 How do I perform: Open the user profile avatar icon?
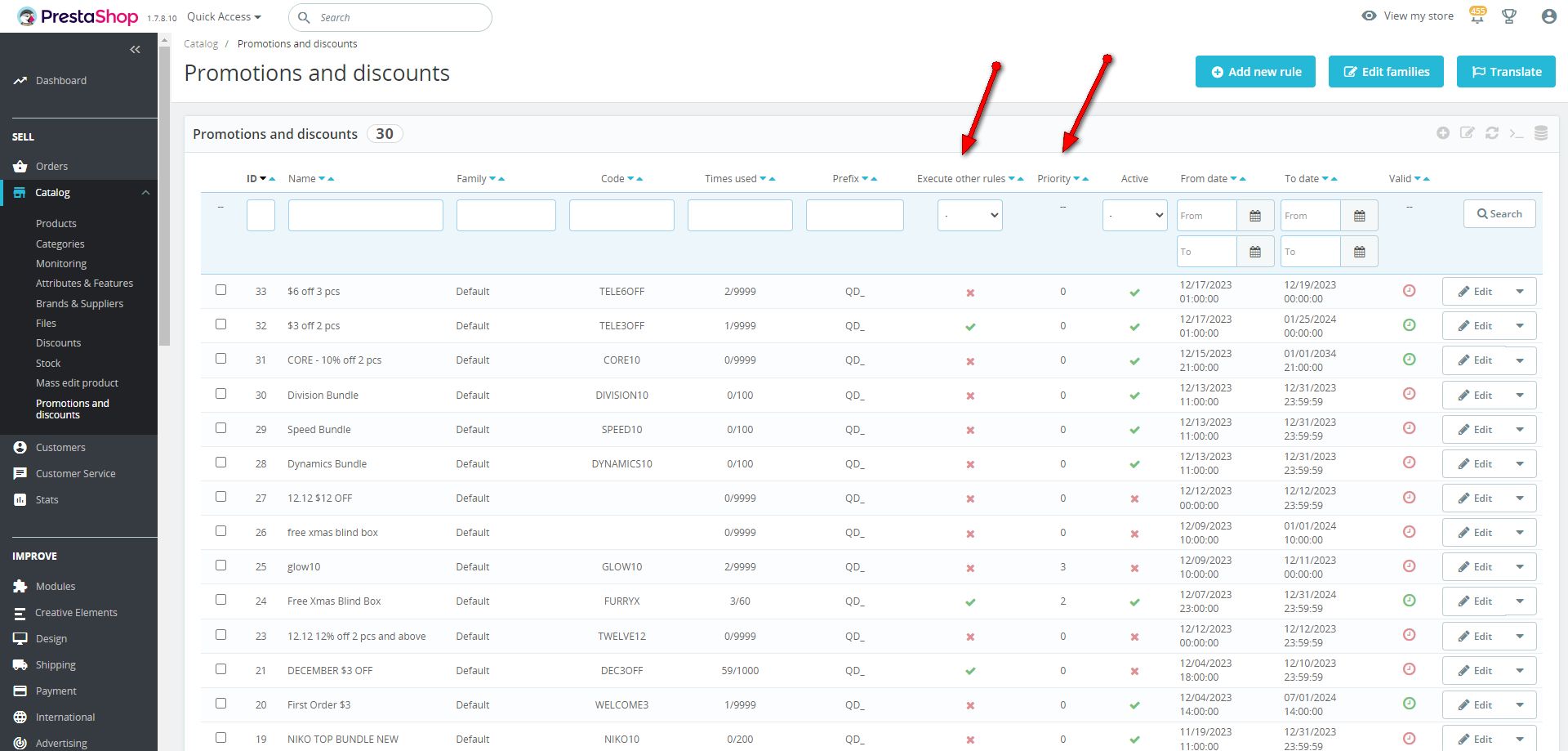(x=1548, y=16)
